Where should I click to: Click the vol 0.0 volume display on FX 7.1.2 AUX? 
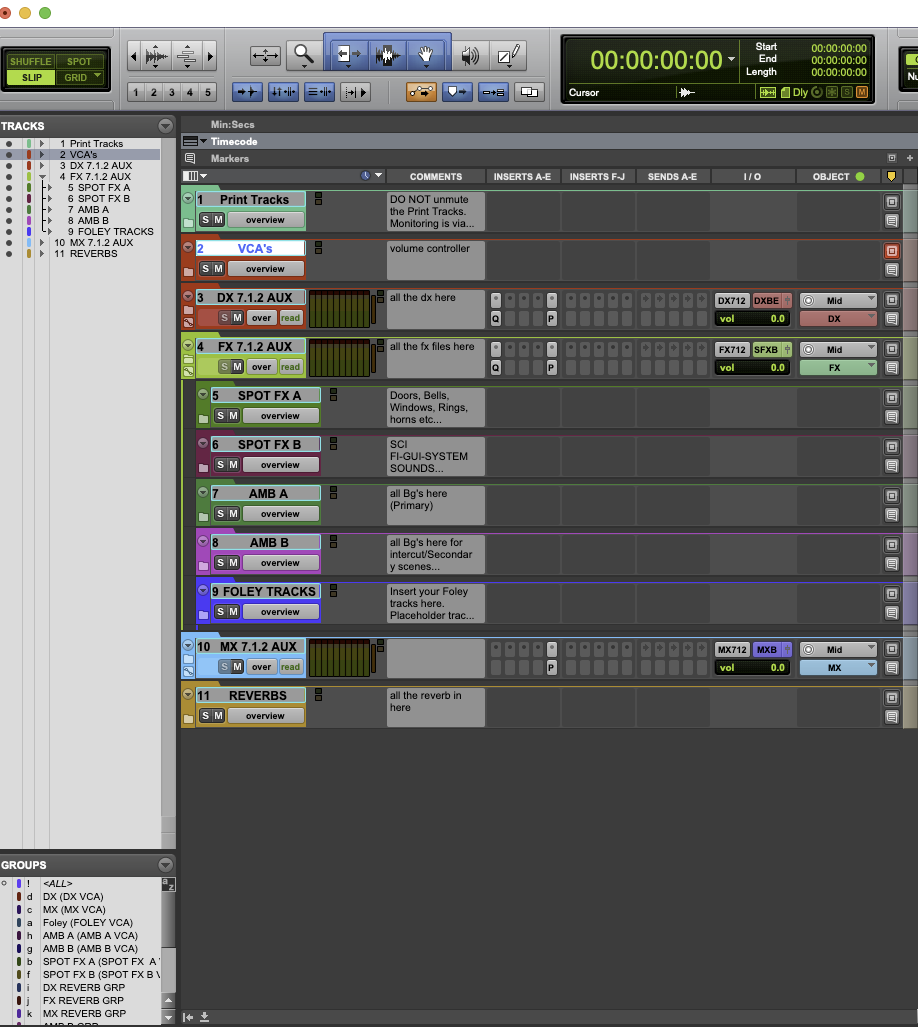(752, 367)
